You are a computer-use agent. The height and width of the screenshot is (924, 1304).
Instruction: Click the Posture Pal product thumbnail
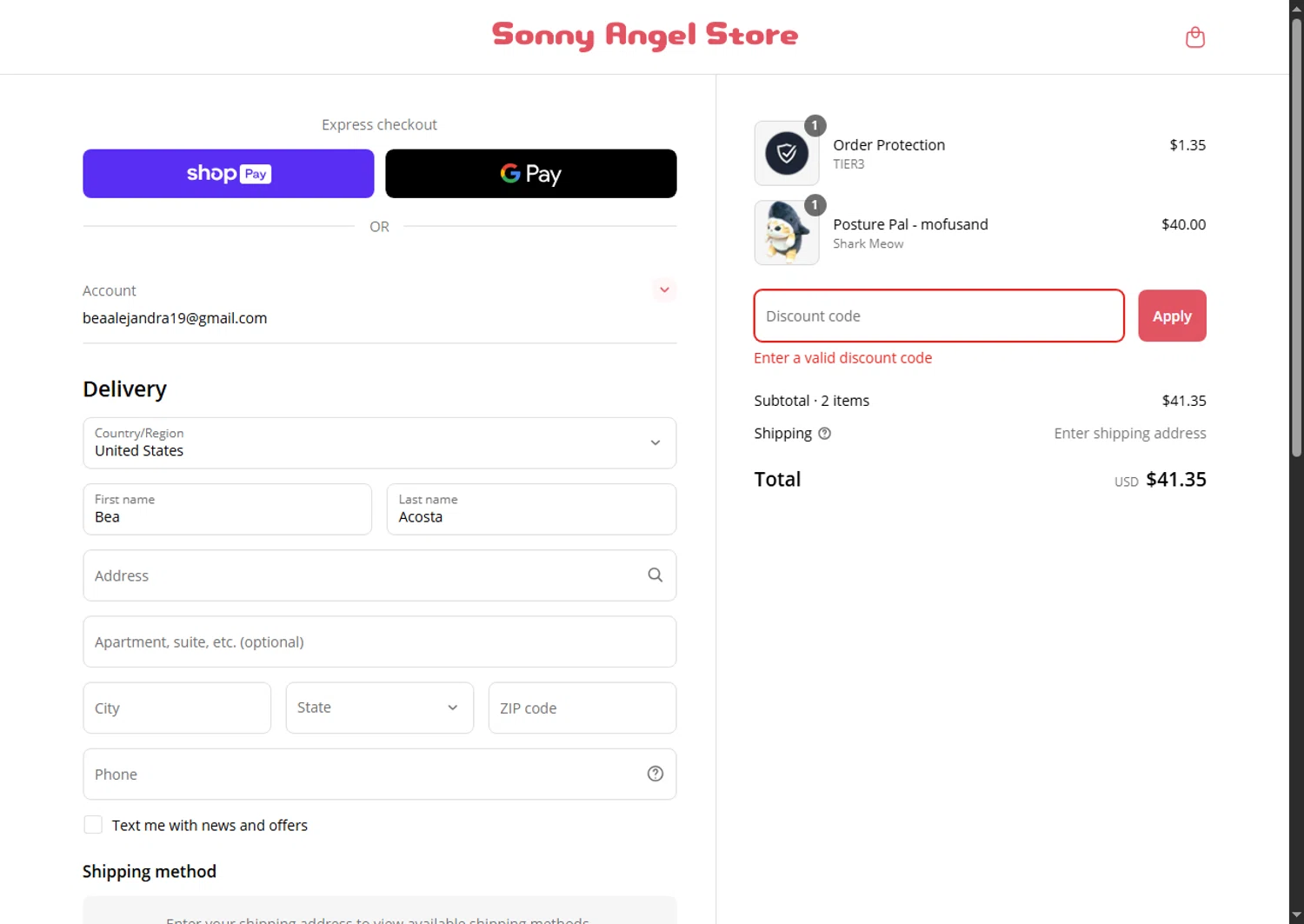(x=787, y=233)
